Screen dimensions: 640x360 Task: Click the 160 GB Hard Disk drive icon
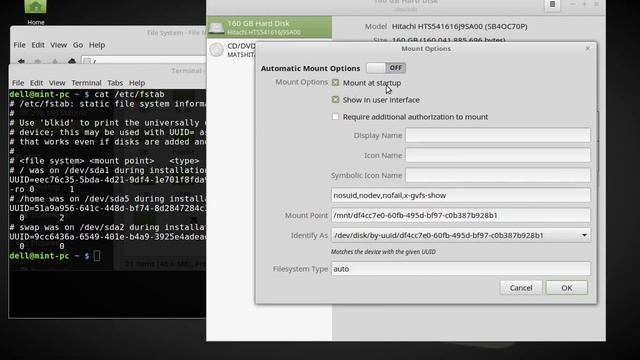click(x=216, y=27)
